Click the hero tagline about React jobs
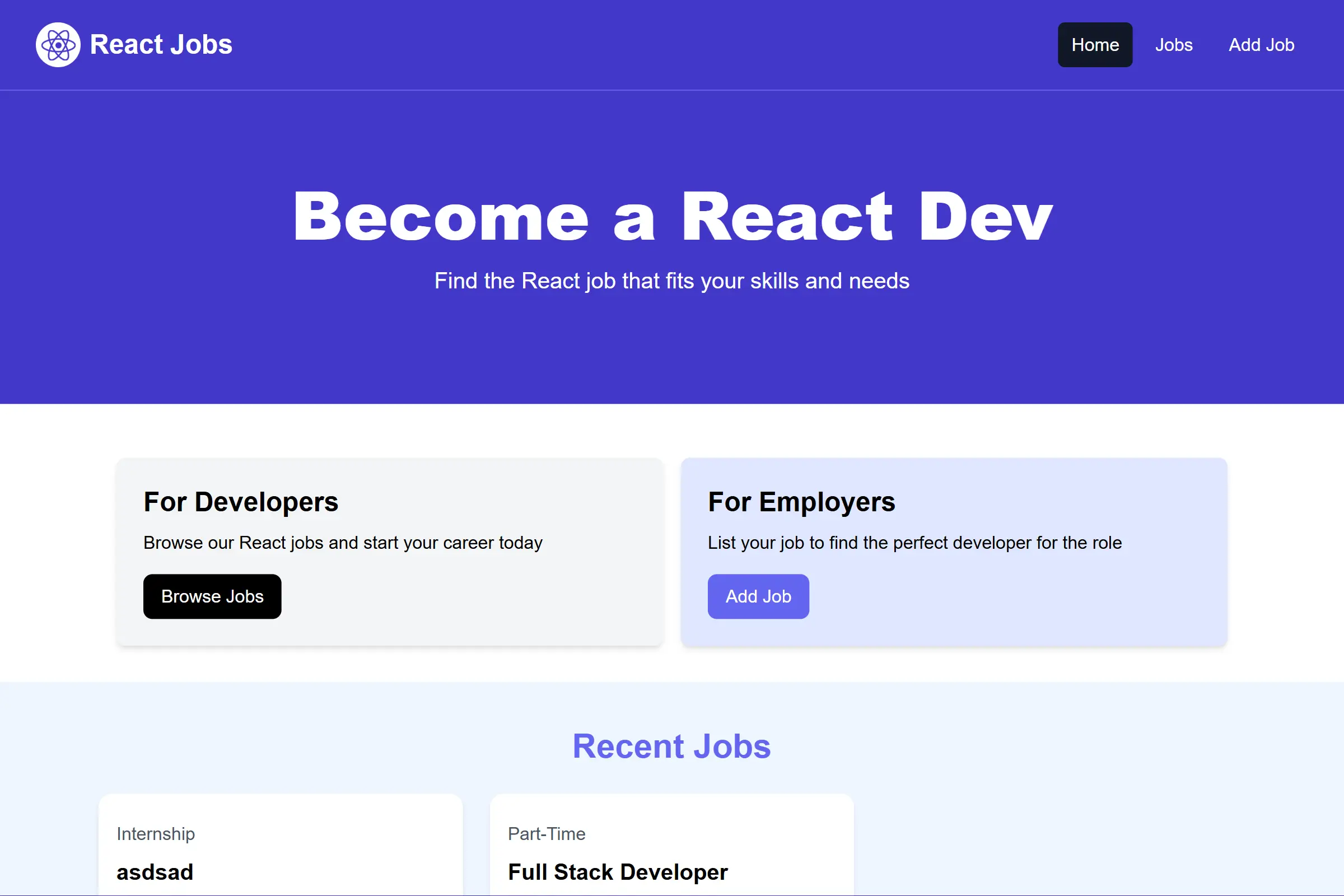 coord(672,281)
